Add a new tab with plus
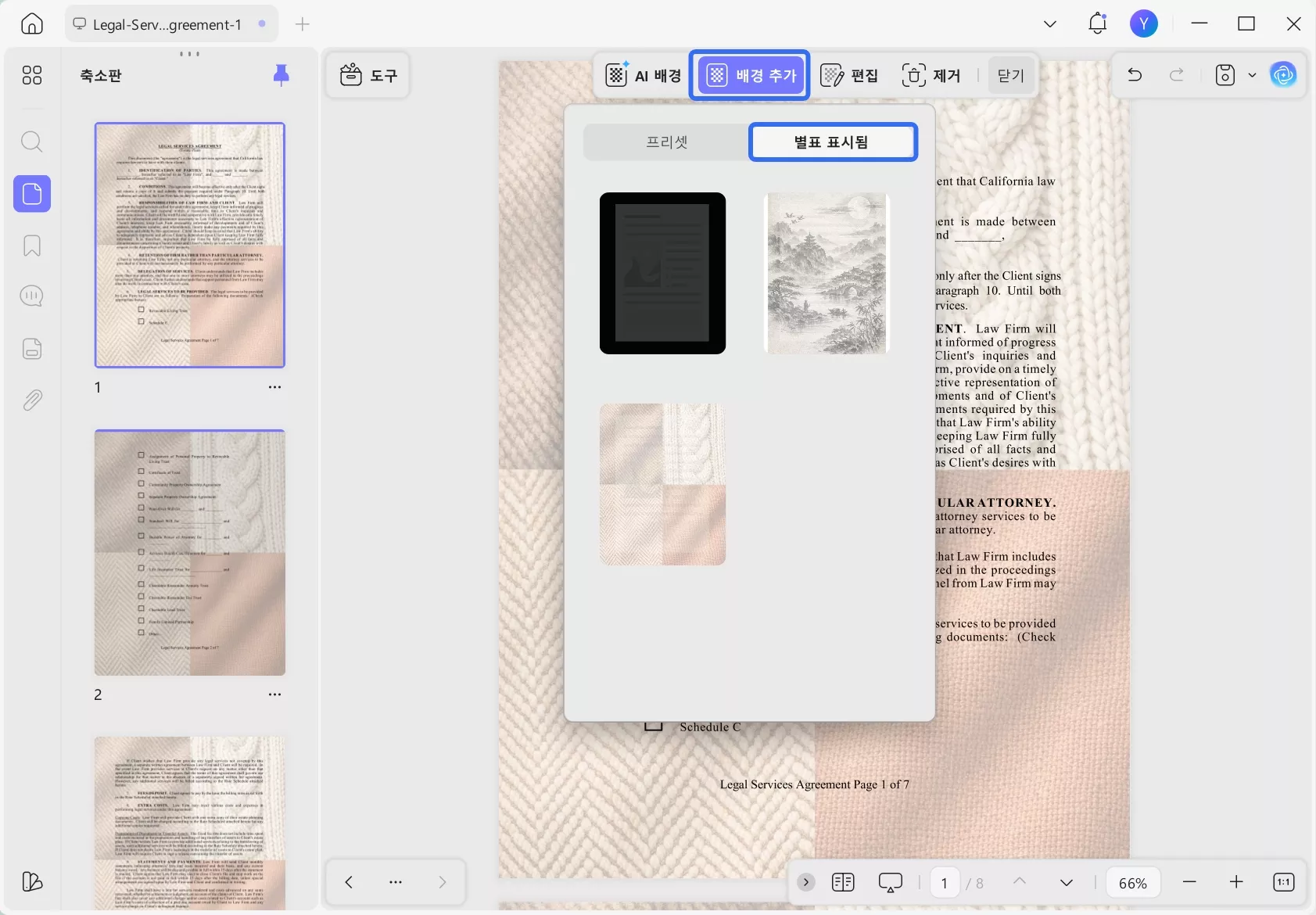This screenshot has height=915, width=1316. pyautogui.click(x=303, y=24)
